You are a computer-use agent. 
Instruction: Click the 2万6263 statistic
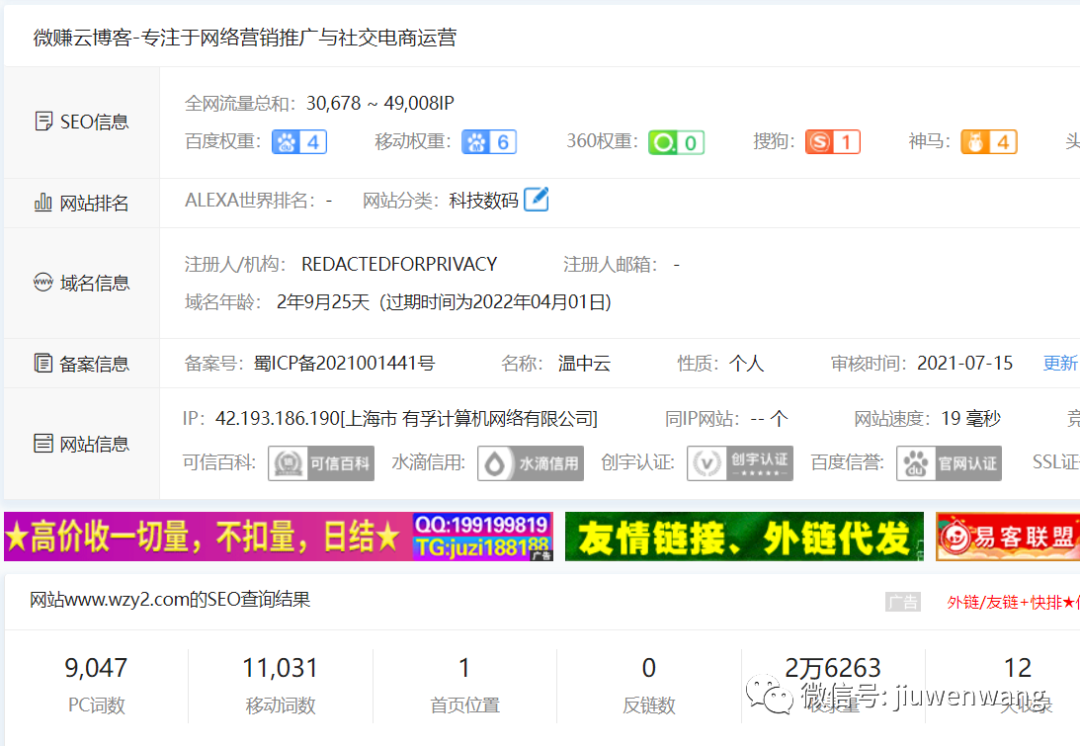[833, 667]
